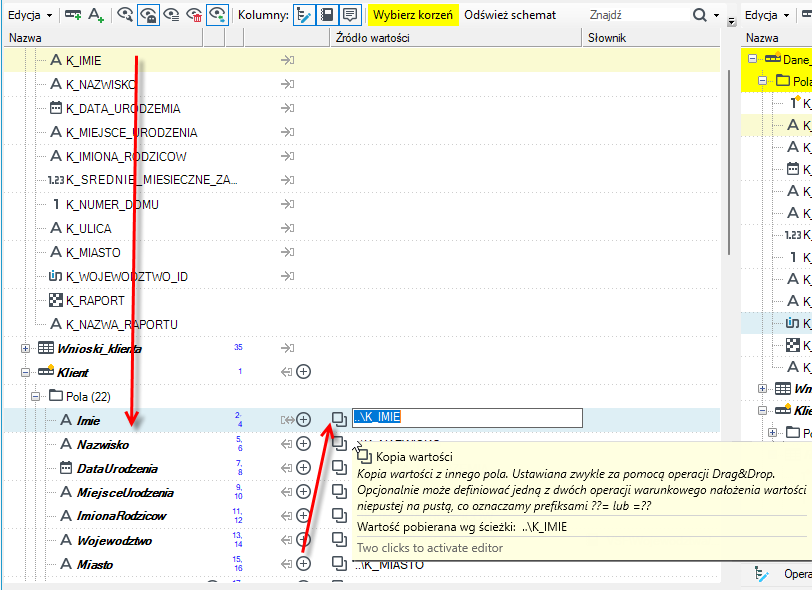This screenshot has height=590, width=812.
Task: Click the Wybierz korzeń button
Action: tap(413, 15)
